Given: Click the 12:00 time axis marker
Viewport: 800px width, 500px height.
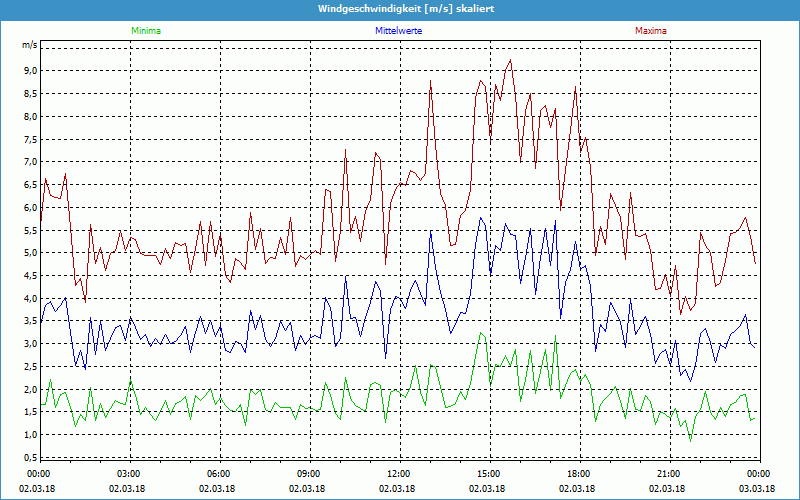Looking at the screenshot, I should 398,474.
